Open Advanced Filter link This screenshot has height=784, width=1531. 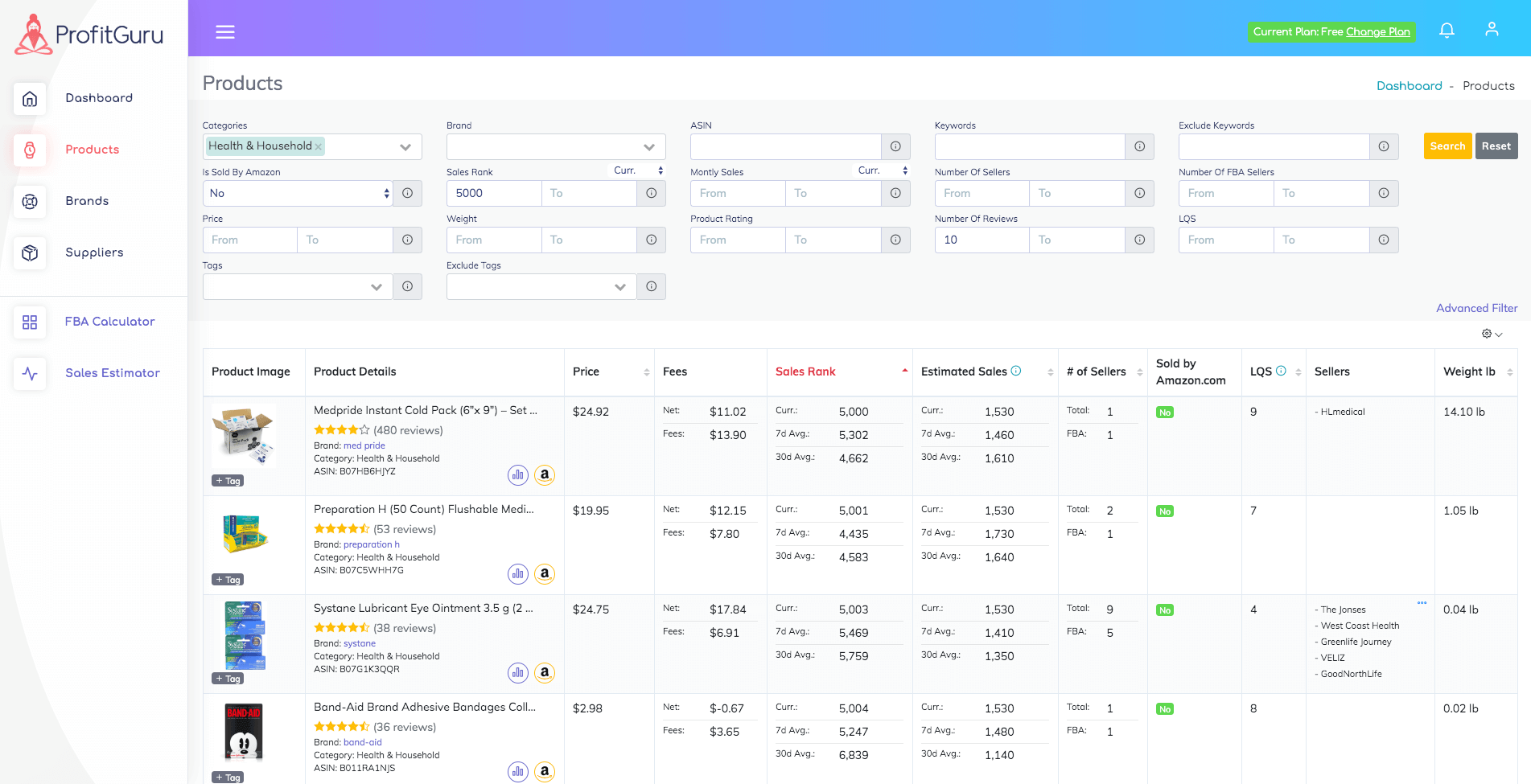point(1476,308)
